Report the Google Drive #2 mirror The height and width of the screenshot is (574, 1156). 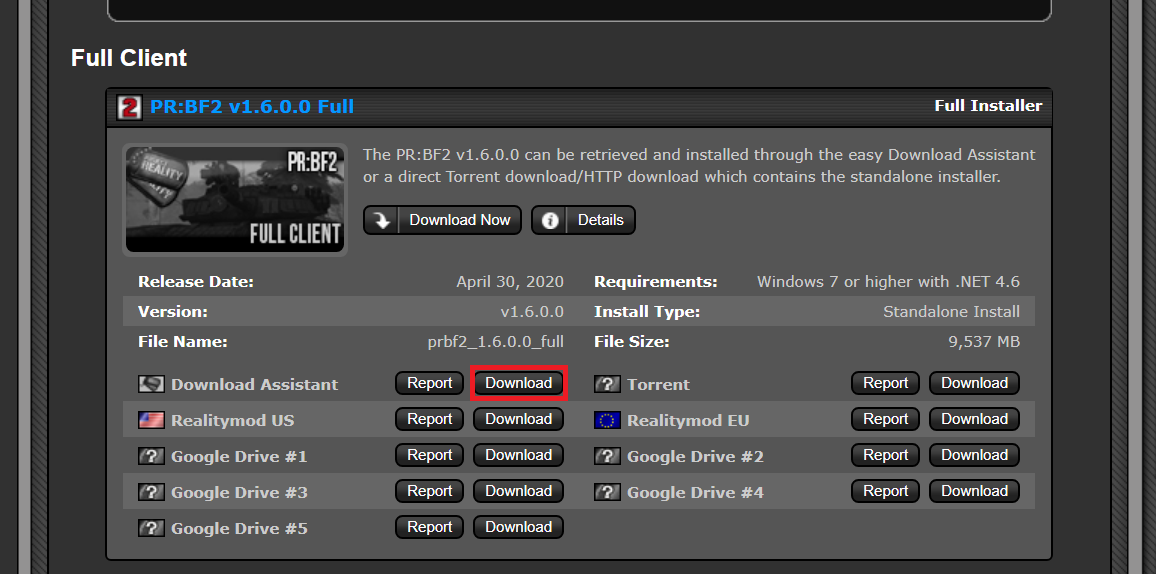886,455
